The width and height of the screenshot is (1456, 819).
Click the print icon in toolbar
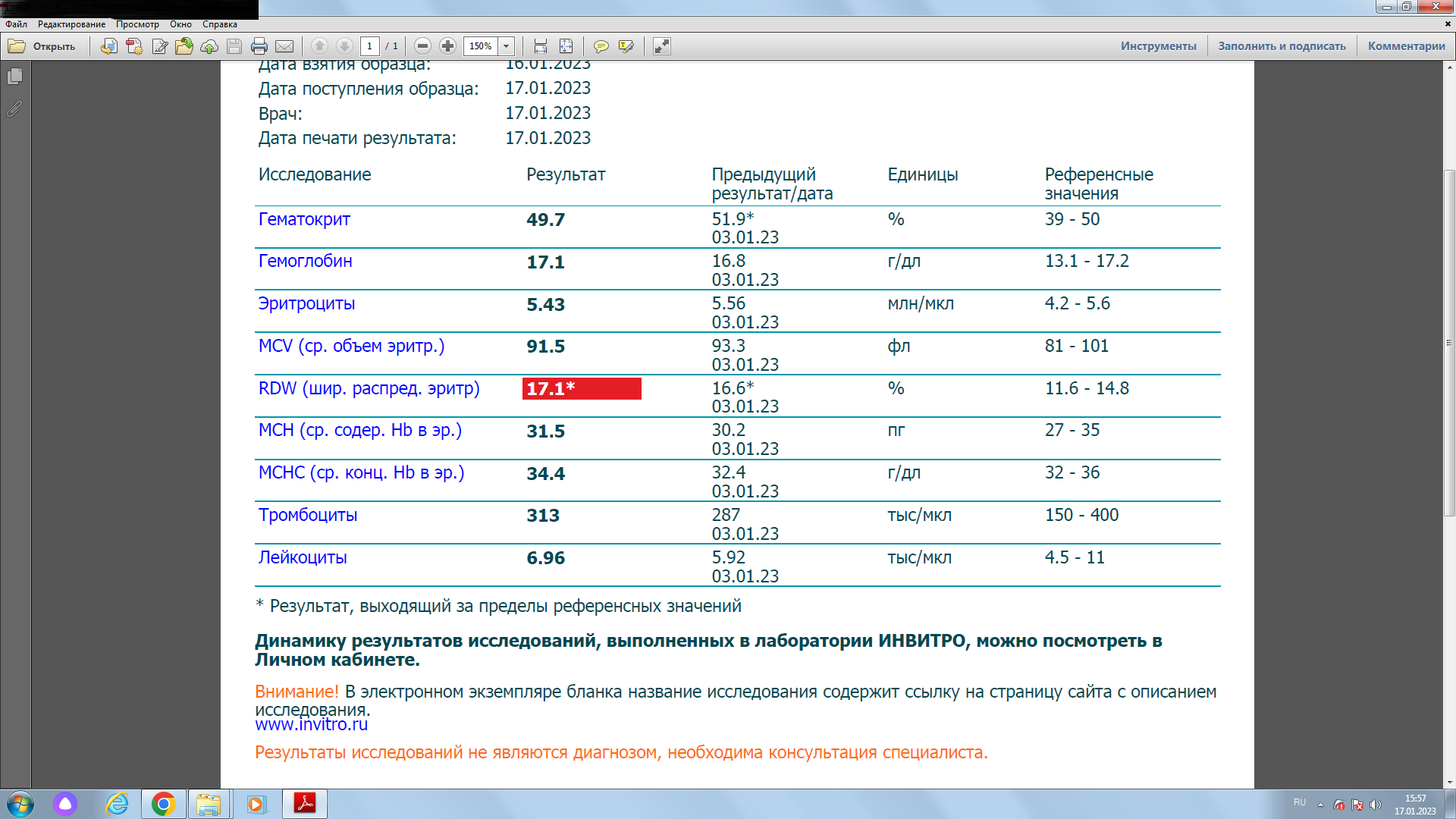259,46
